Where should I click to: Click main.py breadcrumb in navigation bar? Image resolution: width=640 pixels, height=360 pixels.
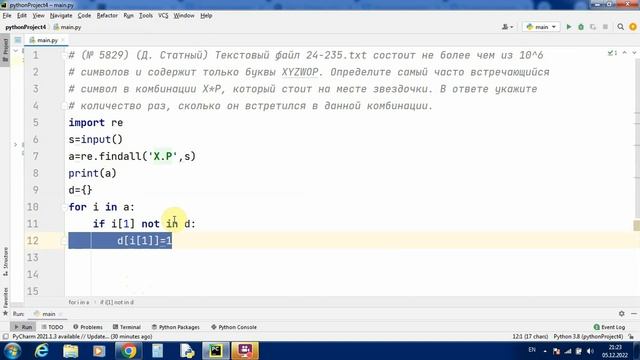68,27
